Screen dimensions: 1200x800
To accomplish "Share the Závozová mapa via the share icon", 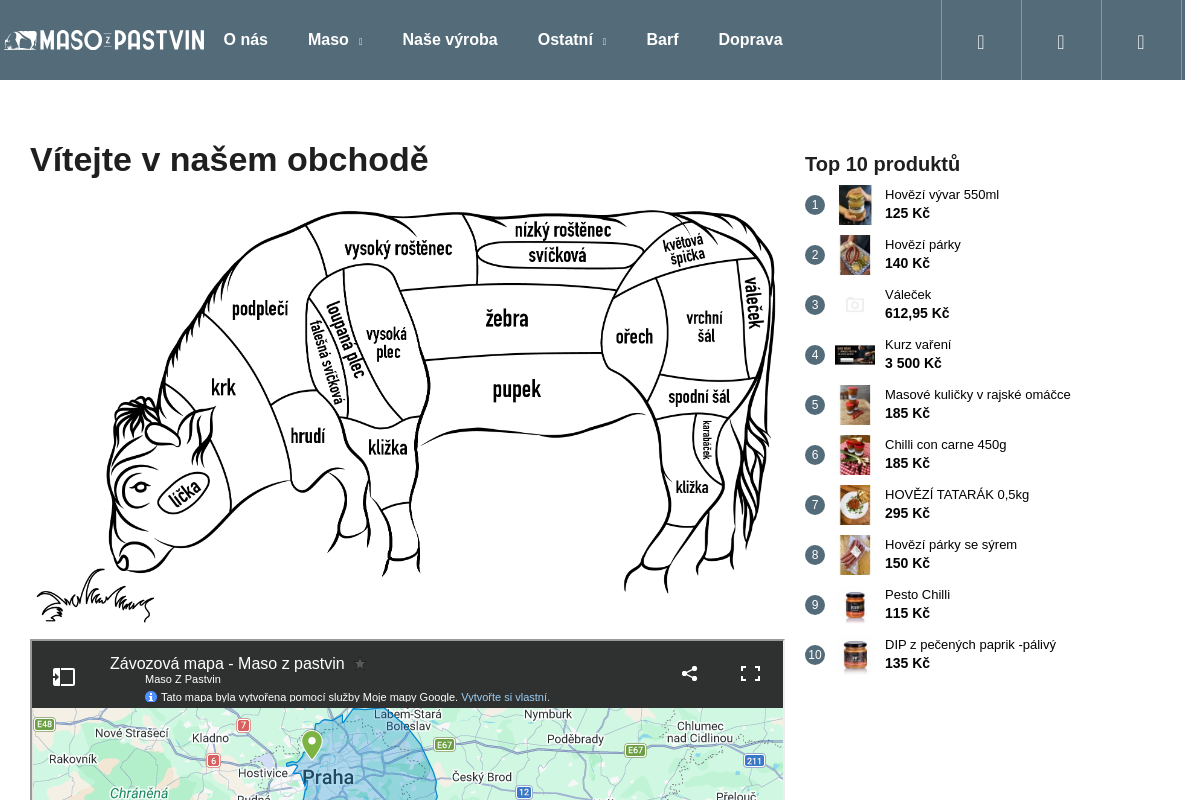I will (x=689, y=673).
